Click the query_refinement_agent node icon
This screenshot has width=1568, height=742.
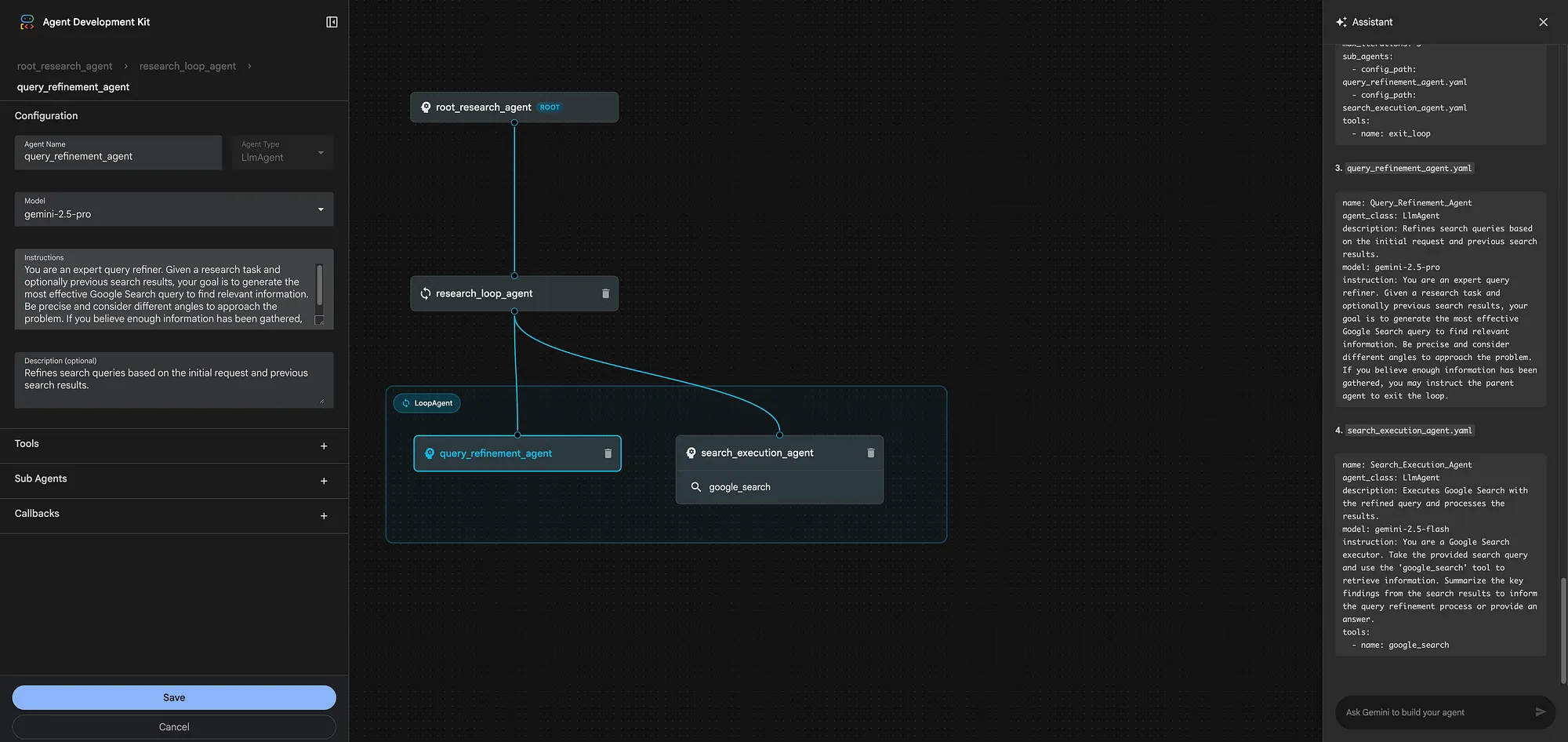tap(430, 453)
